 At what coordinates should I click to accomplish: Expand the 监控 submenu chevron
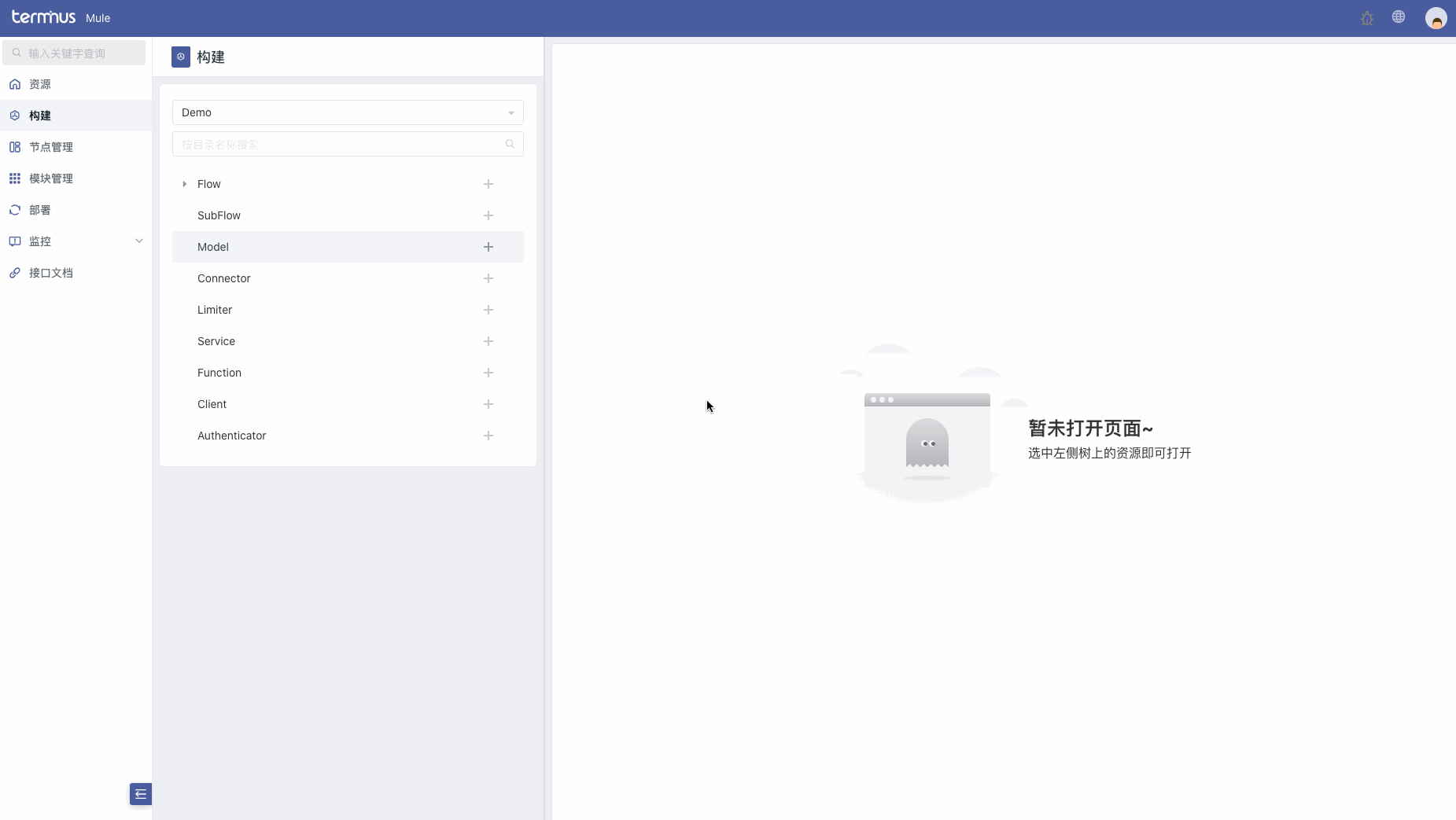point(139,241)
